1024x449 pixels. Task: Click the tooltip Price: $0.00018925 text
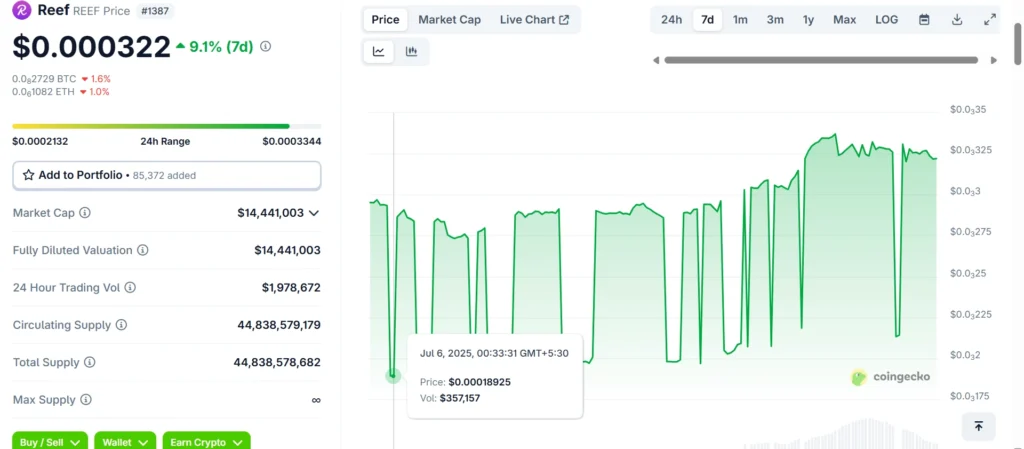[466, 382]
